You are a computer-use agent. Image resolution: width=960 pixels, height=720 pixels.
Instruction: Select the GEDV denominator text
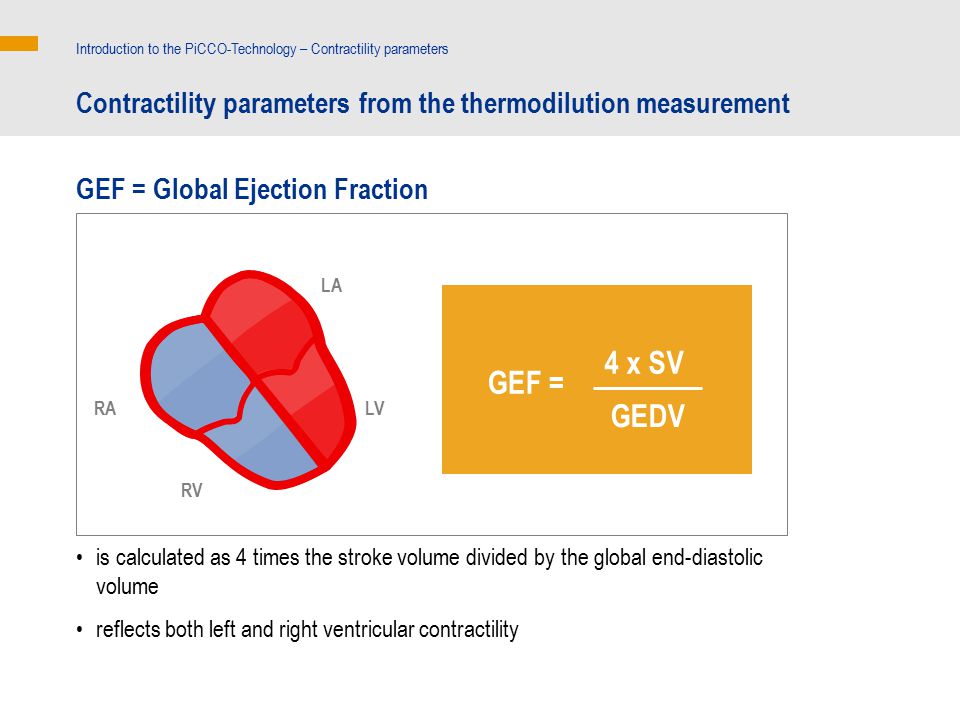pos(648,416)
